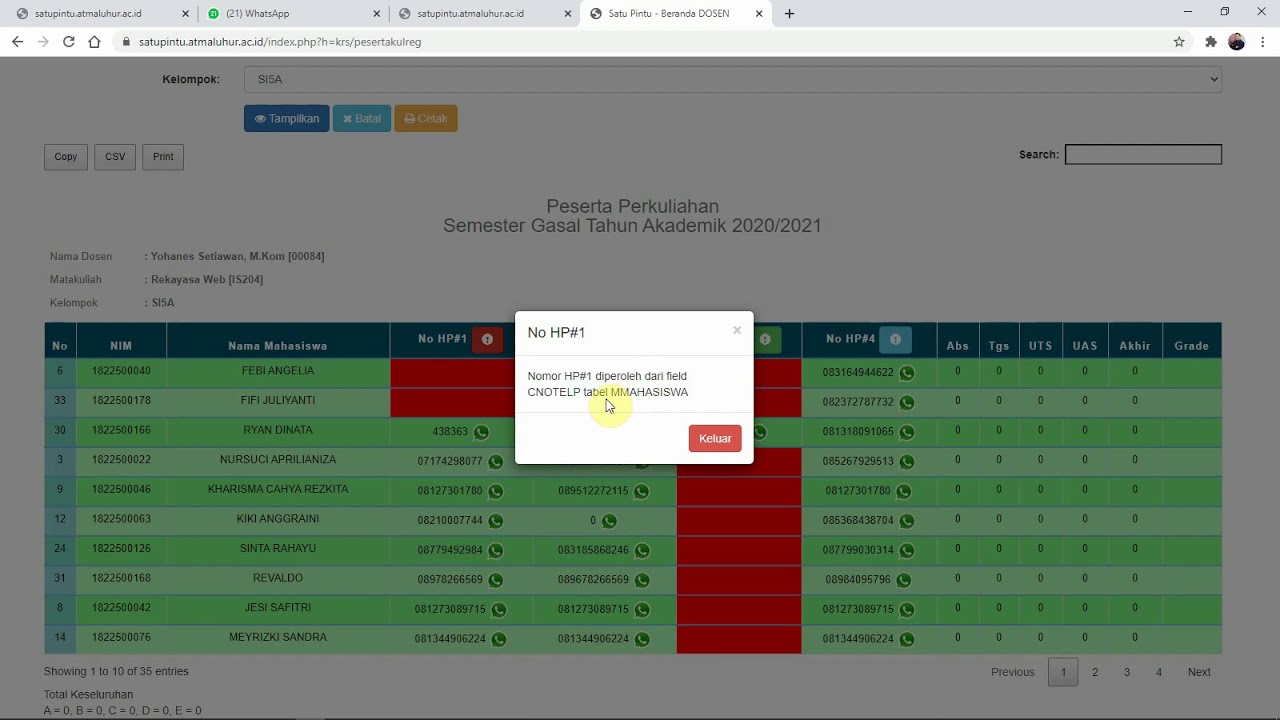Go back with browser back arrow
Image resolution: width=1280 pixels, height=720 pixels.
point(17,42)
